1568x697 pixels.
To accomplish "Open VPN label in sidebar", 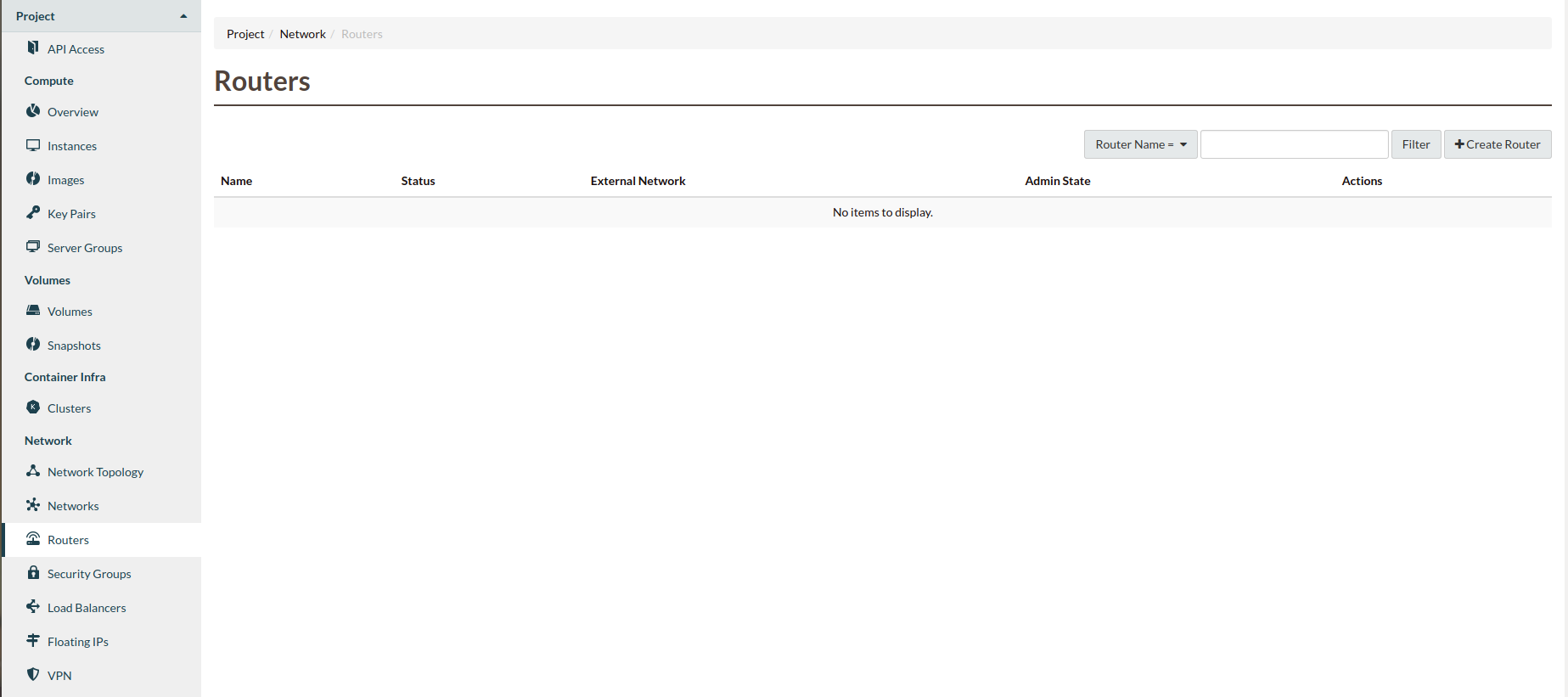I will [x=59, y=676].
